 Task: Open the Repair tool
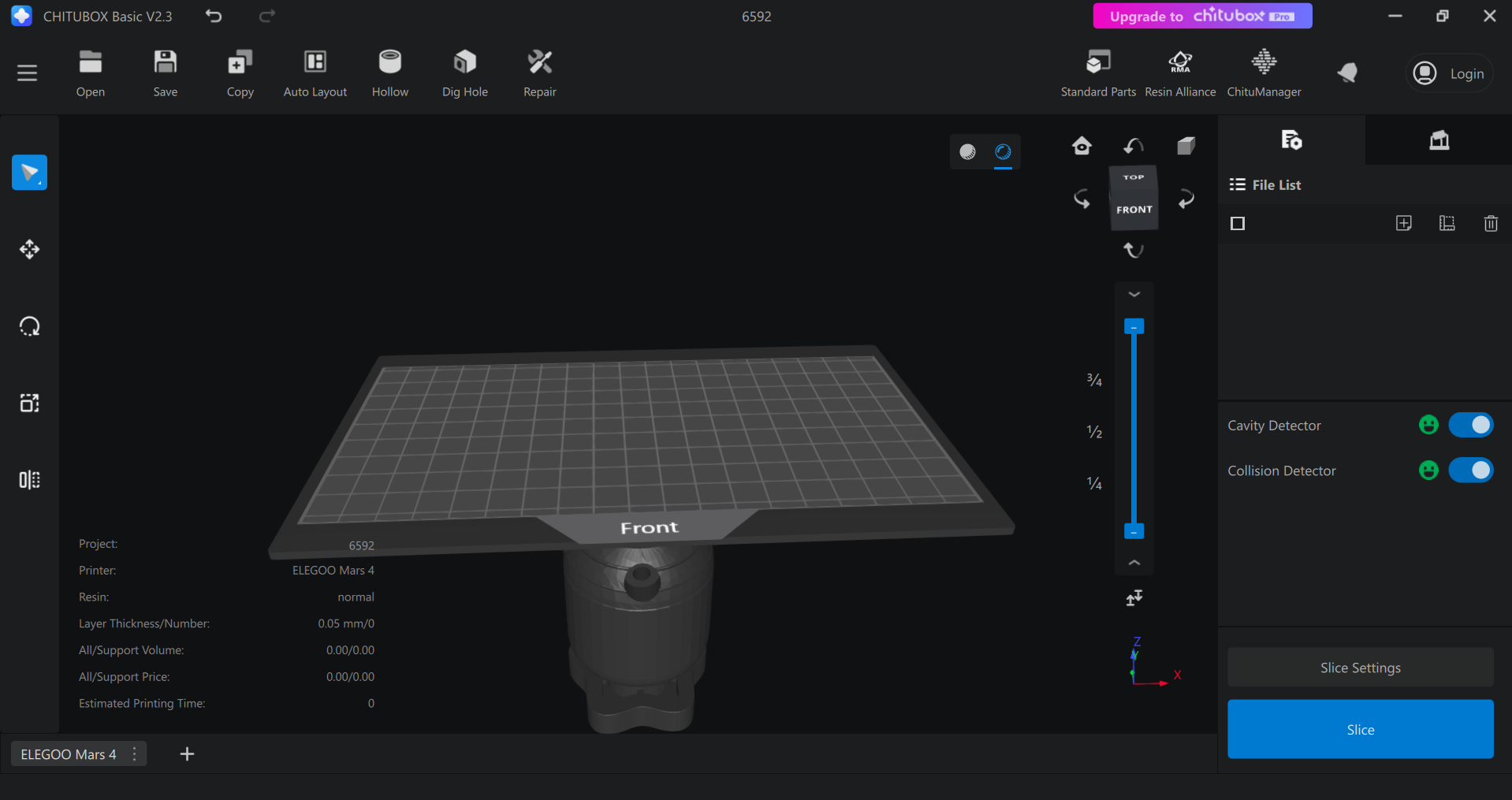point(539,63)
